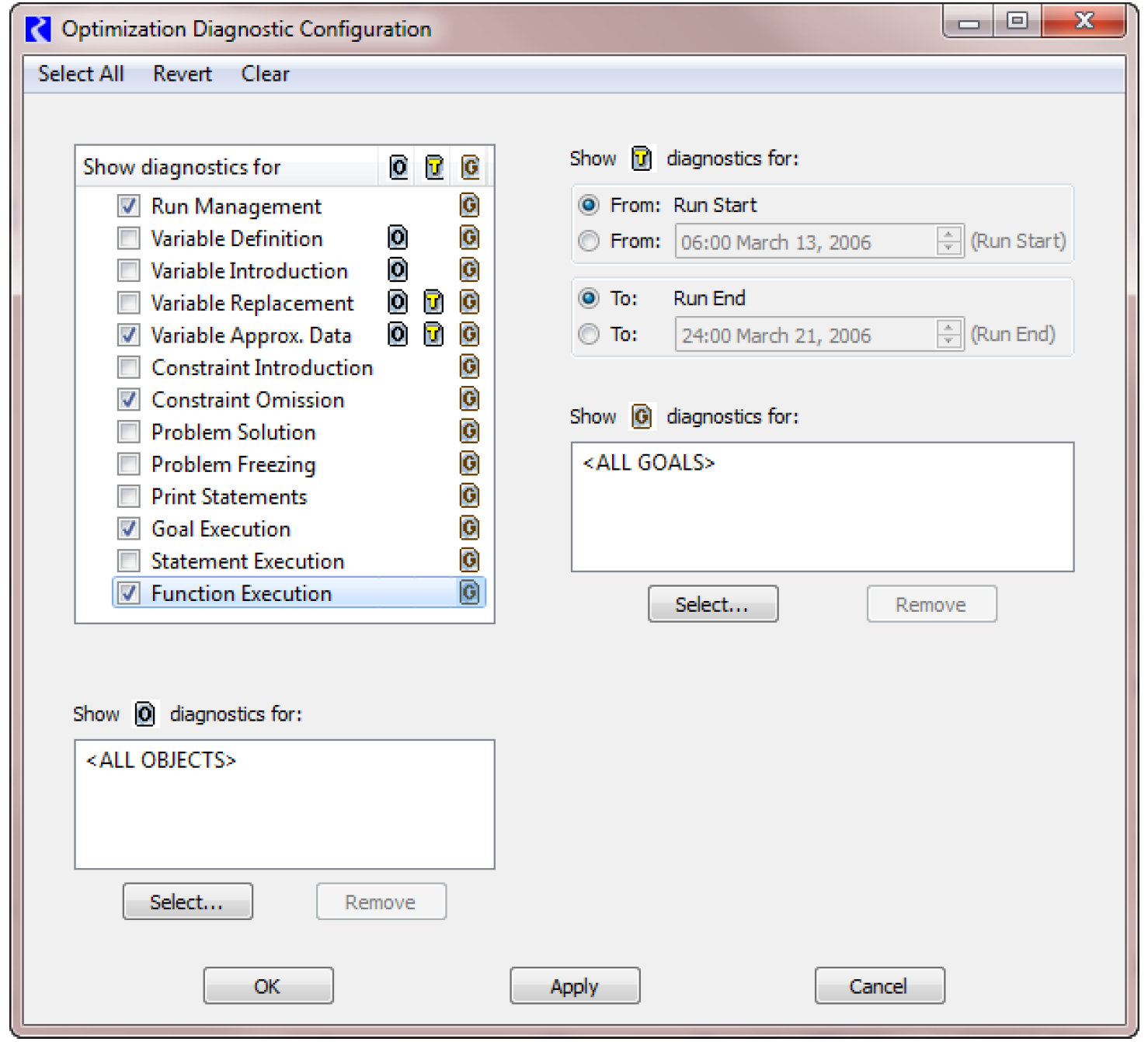Viewport: 1148px width, 1042px height.
Task: Click the Revert menu item
Action: [x=183, y=74]
